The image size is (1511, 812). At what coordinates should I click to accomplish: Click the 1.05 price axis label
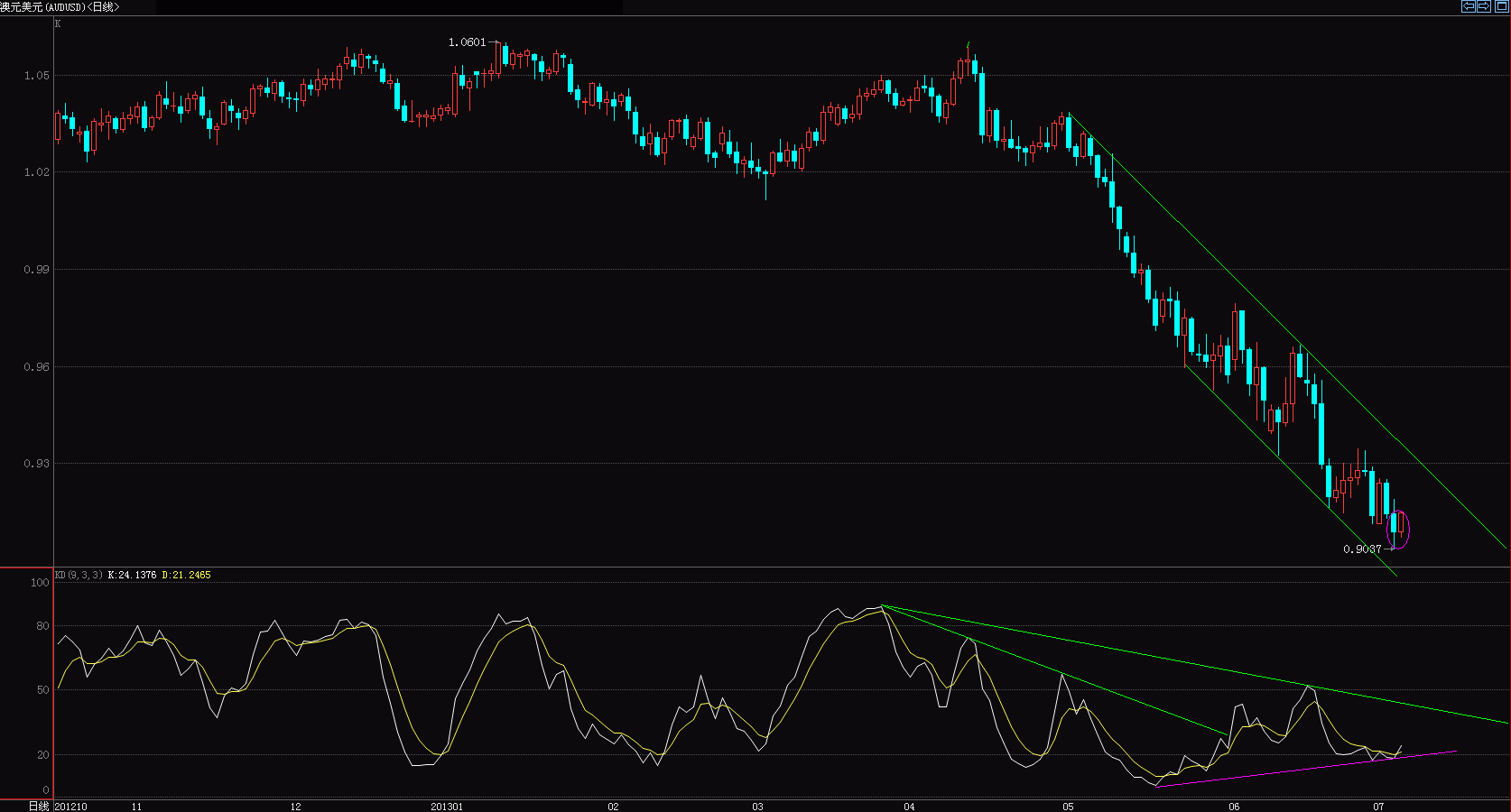pyautogui.click(x=37, y=76)
